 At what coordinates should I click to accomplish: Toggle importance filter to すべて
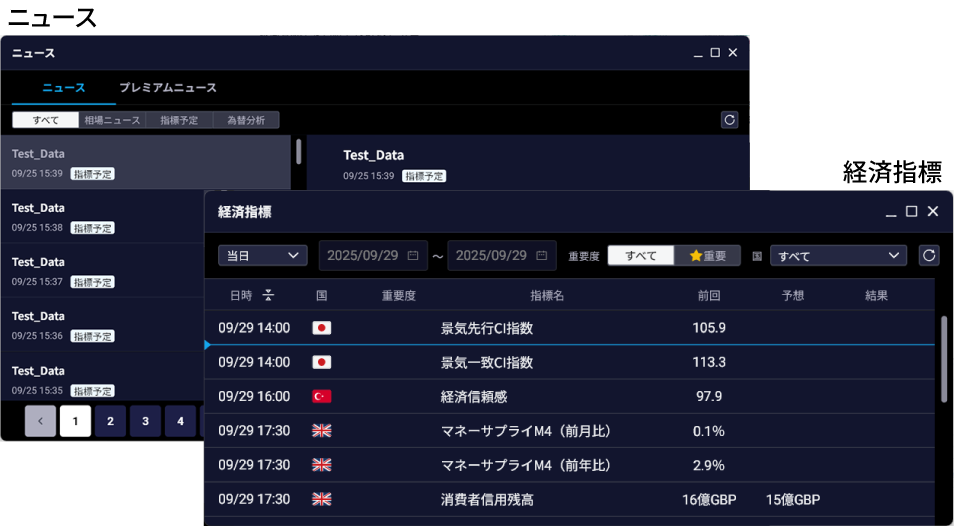click(x=641, y=255)
